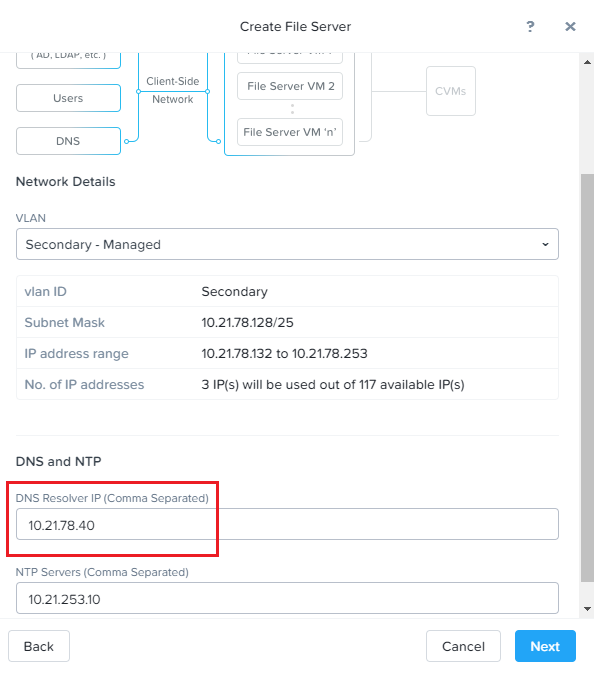Click File Server VM 'n' box

point(290,132)
